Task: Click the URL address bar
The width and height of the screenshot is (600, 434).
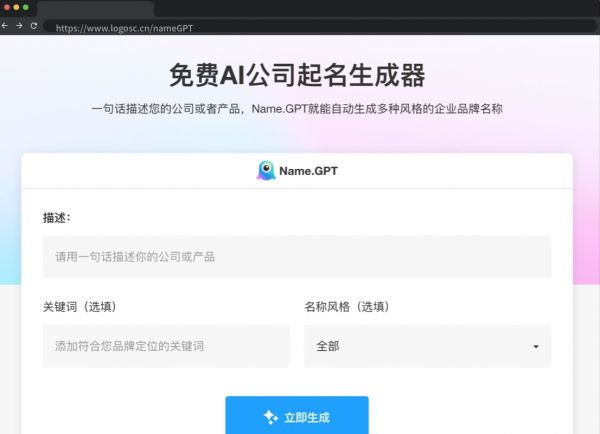Action: pos(321,27)
